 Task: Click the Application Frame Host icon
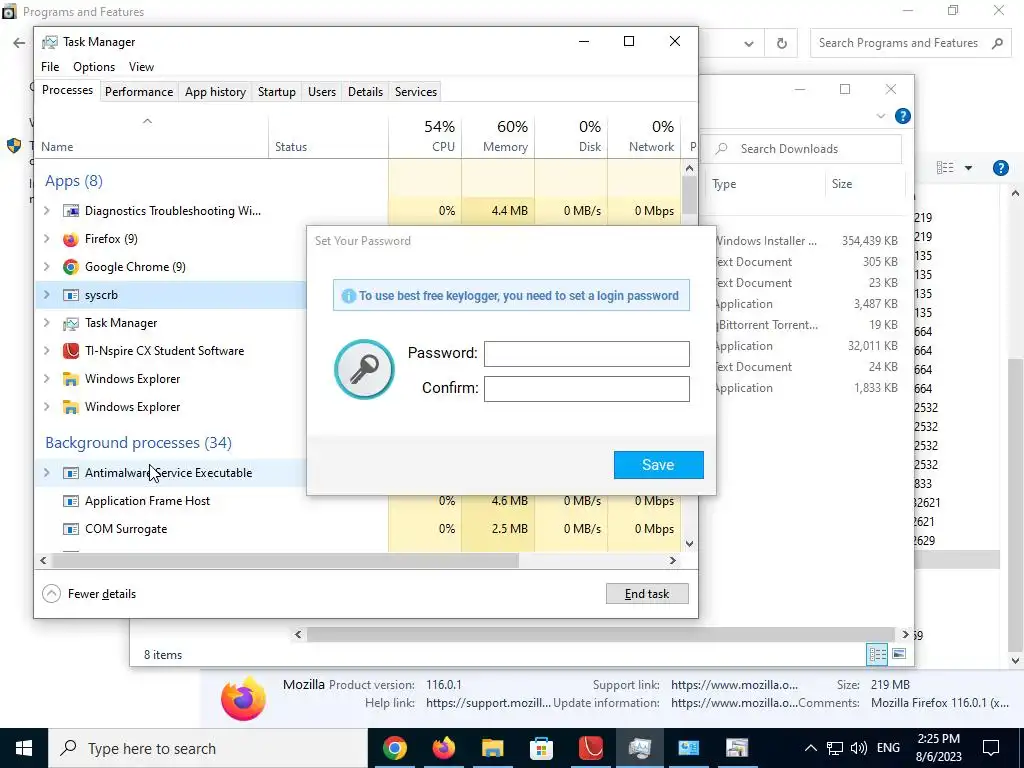point(71,501)
